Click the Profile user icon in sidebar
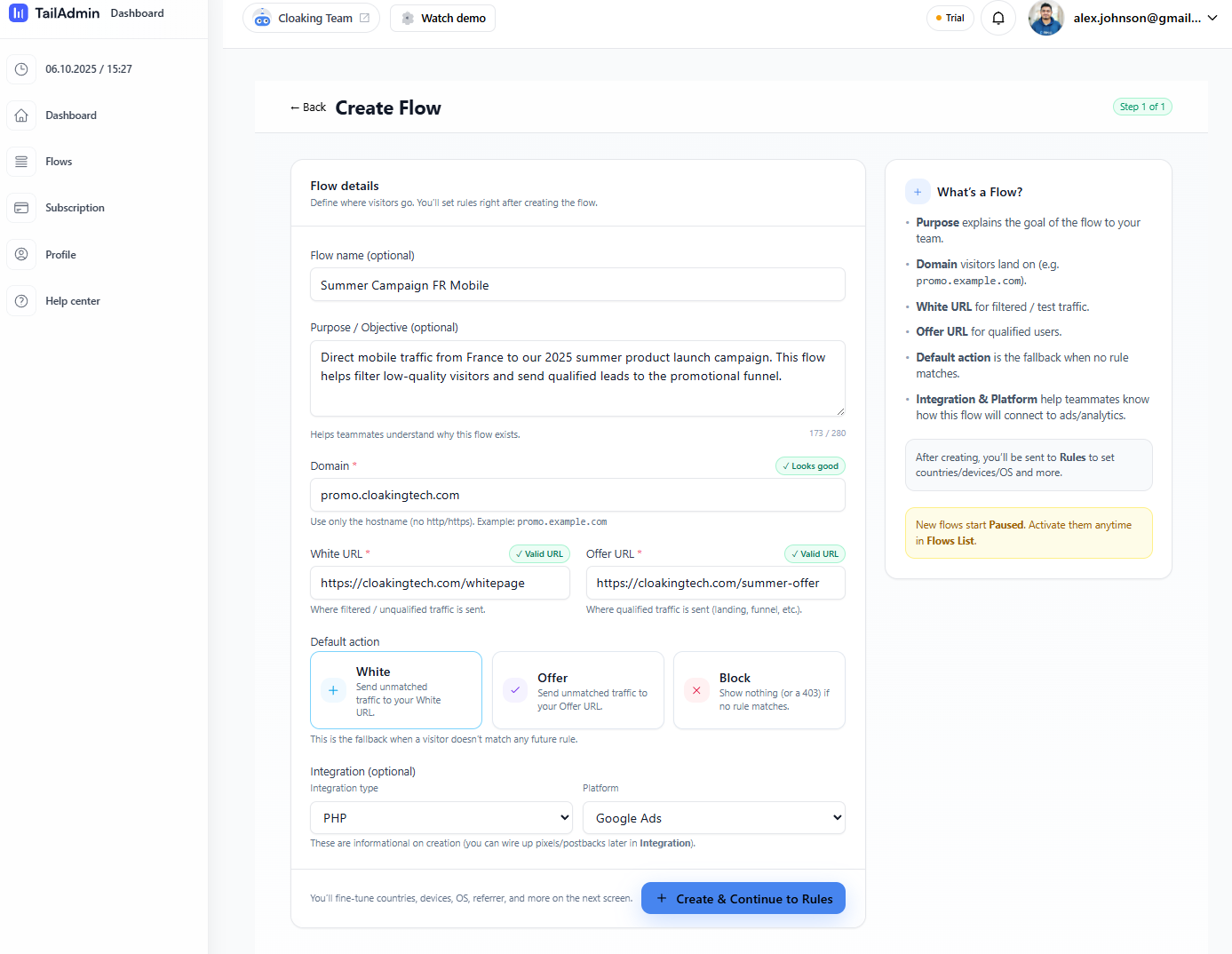1232x954 pixels. pos(21,255)
